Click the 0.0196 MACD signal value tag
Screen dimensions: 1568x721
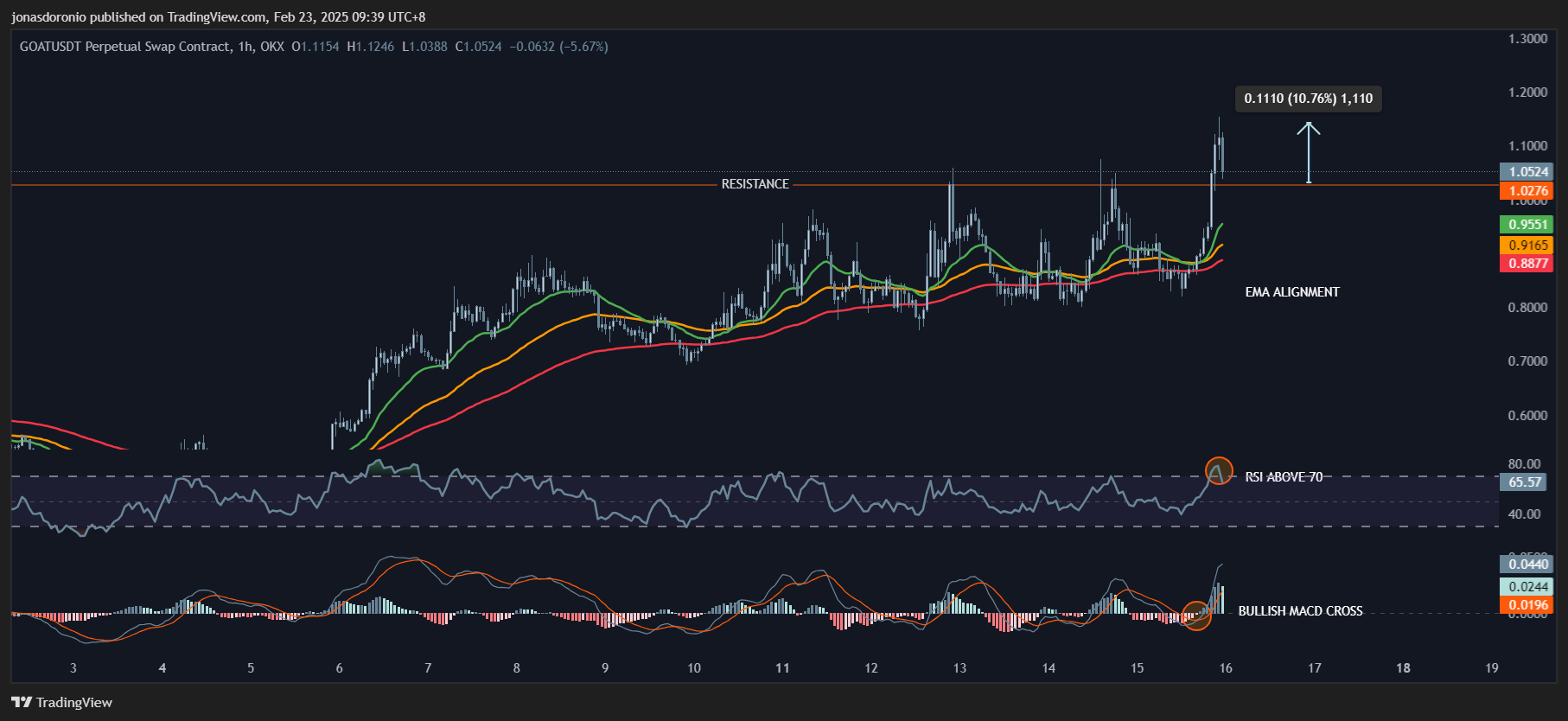coord(1527,605)
